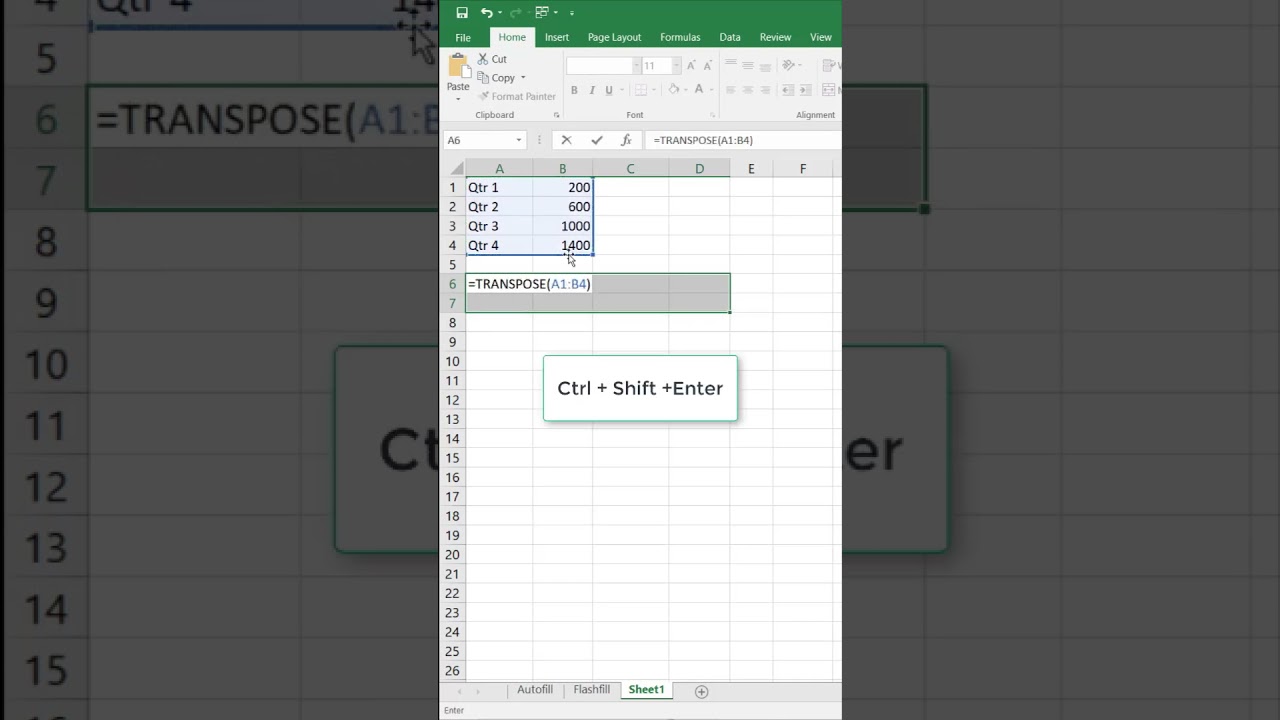Open the Page Layout tab
This screenshot has width=1280, height=720.
[614, 37]
